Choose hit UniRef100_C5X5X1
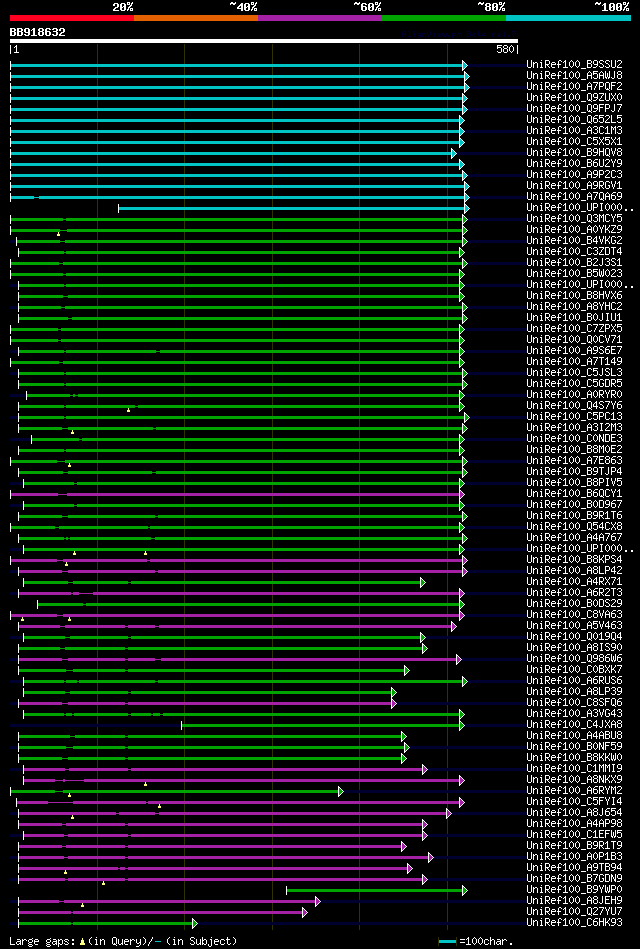640x949 pixels. click(574, 142)
